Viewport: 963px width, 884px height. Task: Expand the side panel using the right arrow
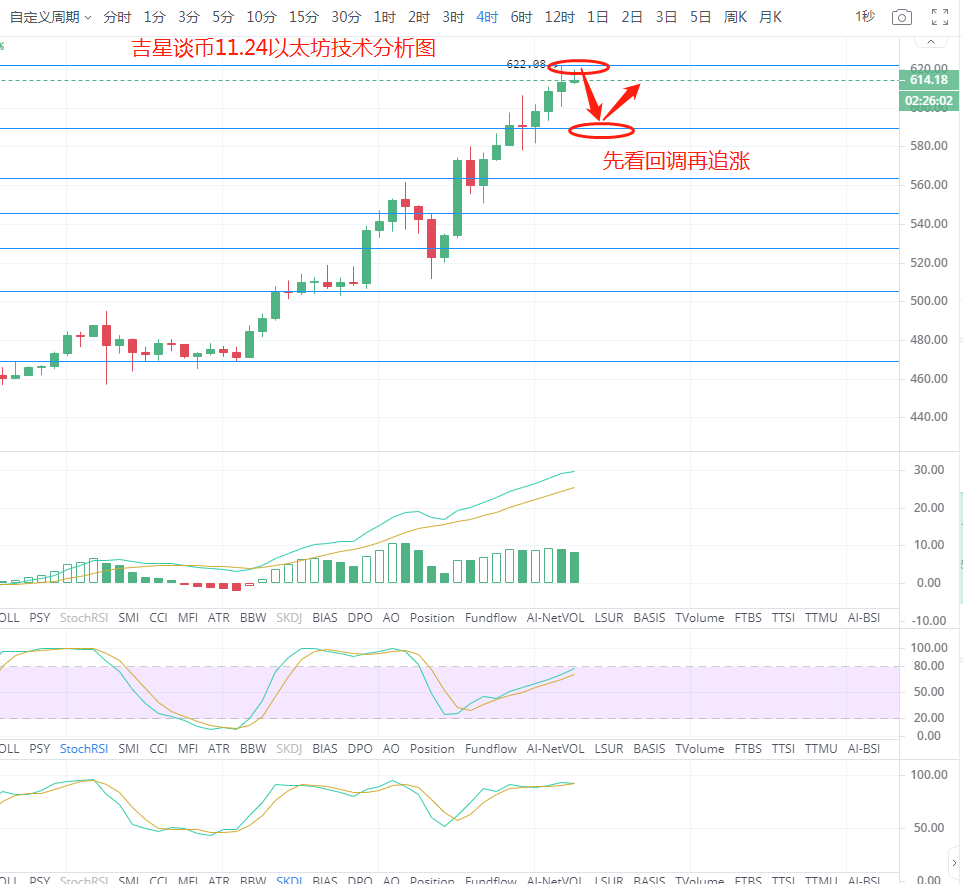click(x=954, y=862)
